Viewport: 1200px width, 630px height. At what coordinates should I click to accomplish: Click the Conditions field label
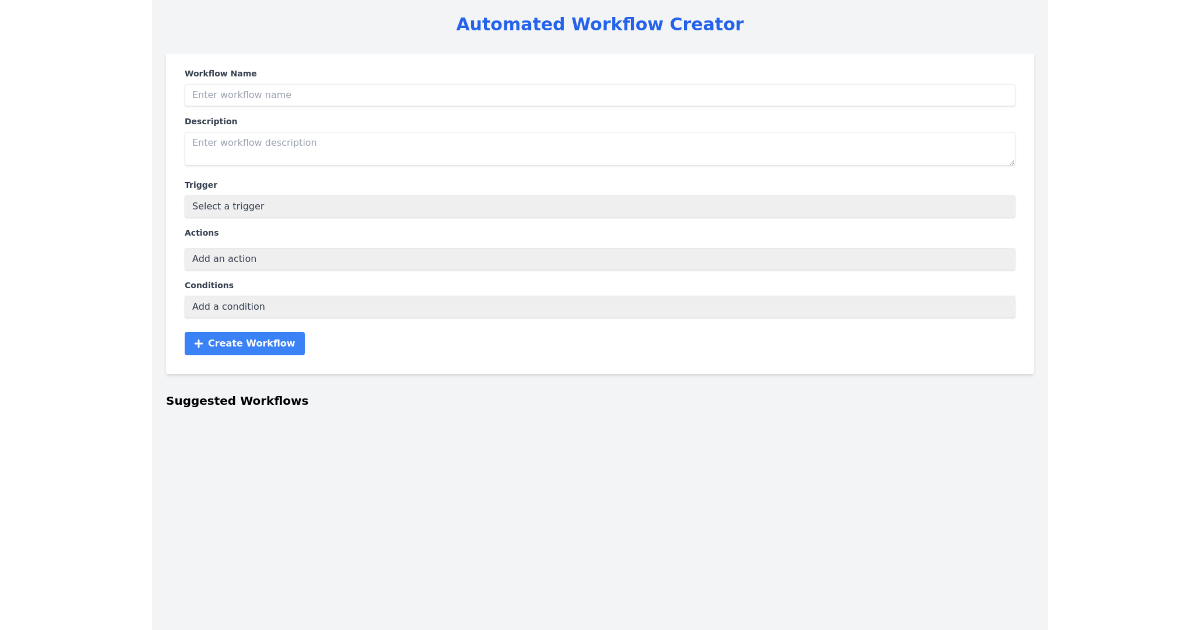click(x=209, y=284)
